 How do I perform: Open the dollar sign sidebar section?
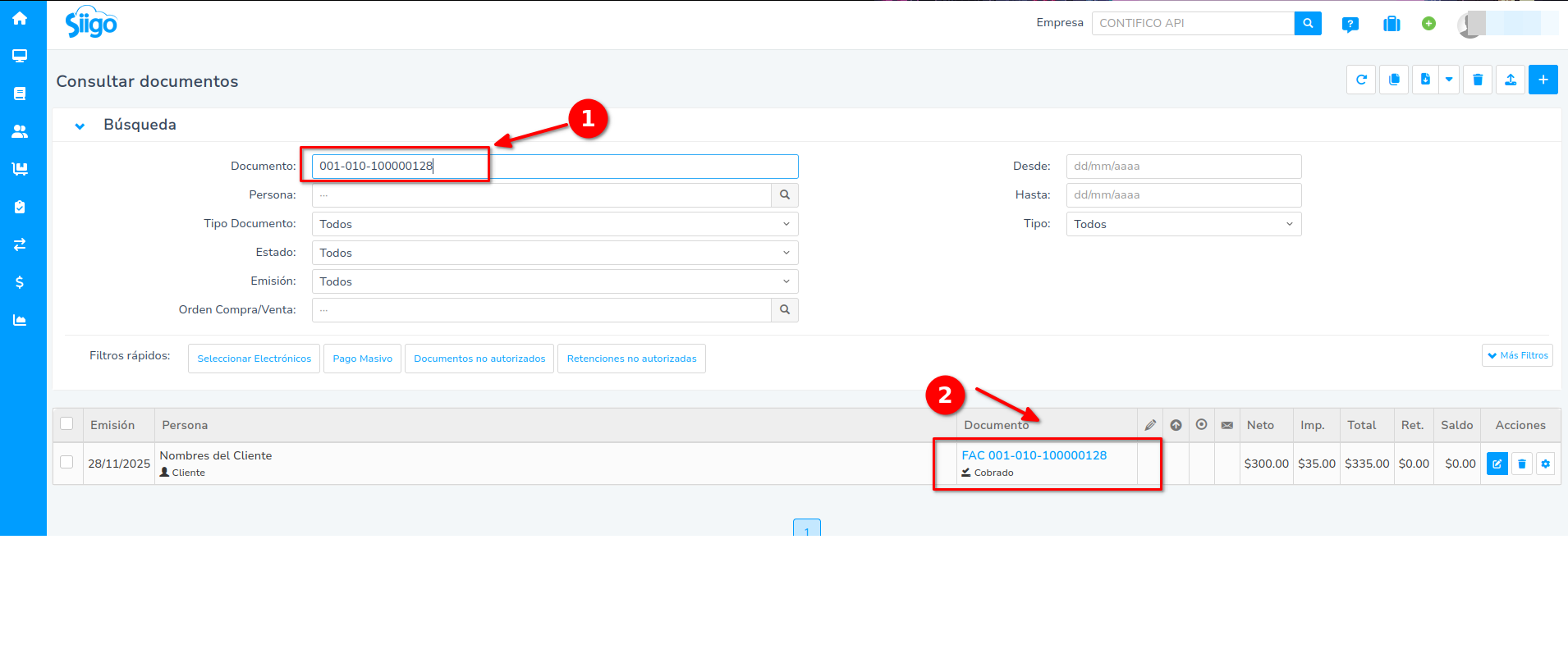[x=20, y=282]
